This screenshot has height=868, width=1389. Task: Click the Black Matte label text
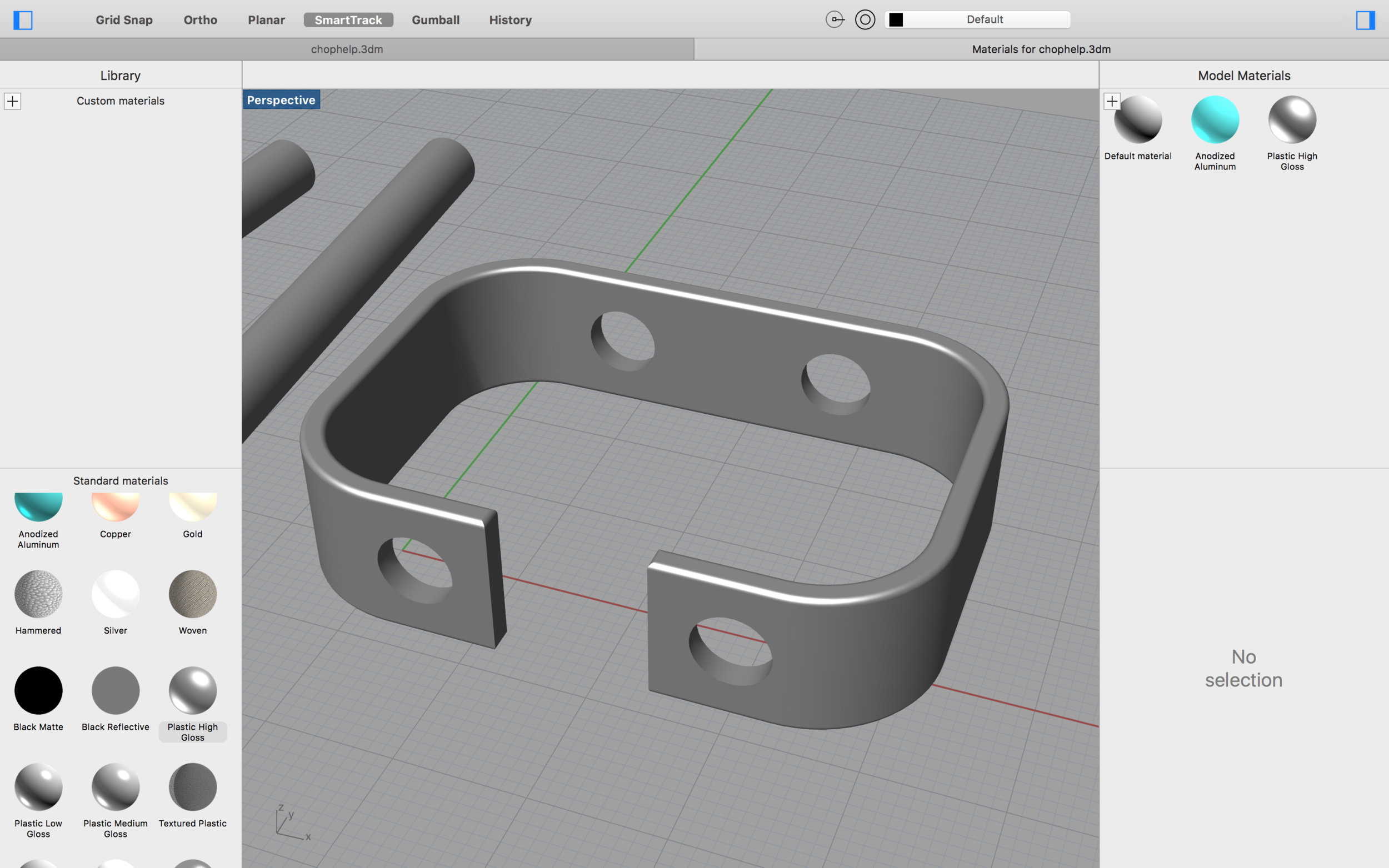point(38,727)
